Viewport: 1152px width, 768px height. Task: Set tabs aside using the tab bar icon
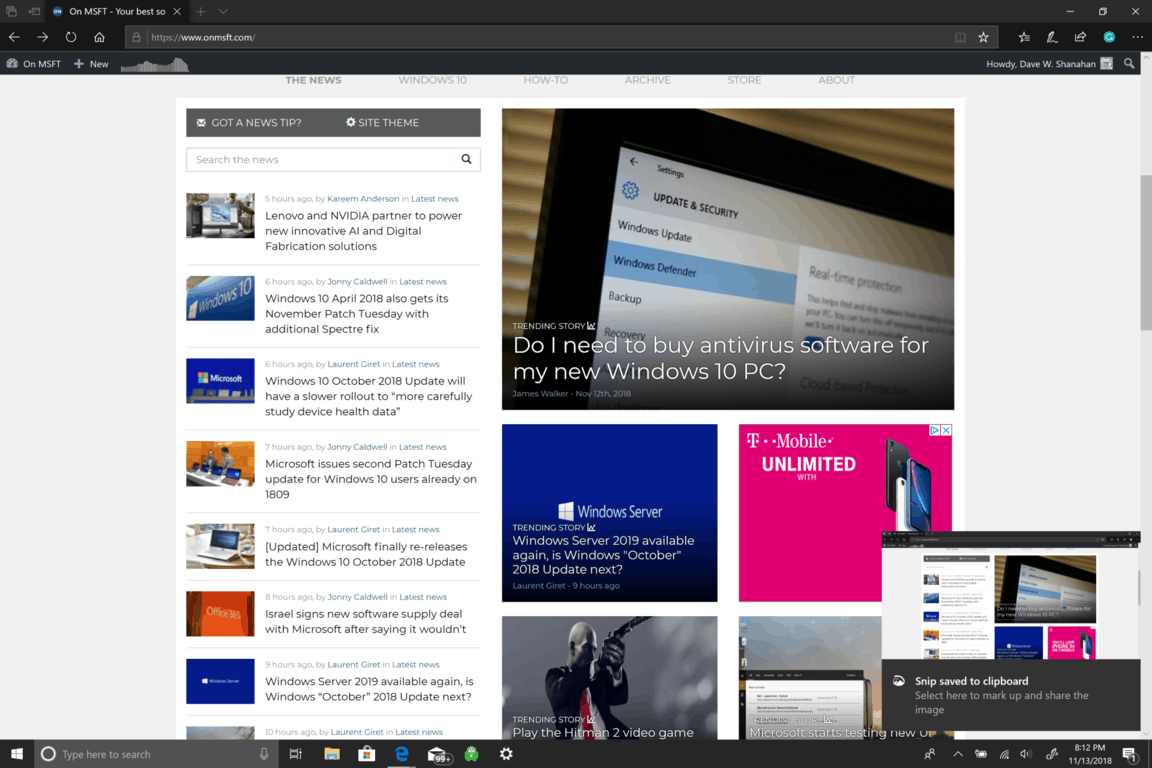(34, 11)
